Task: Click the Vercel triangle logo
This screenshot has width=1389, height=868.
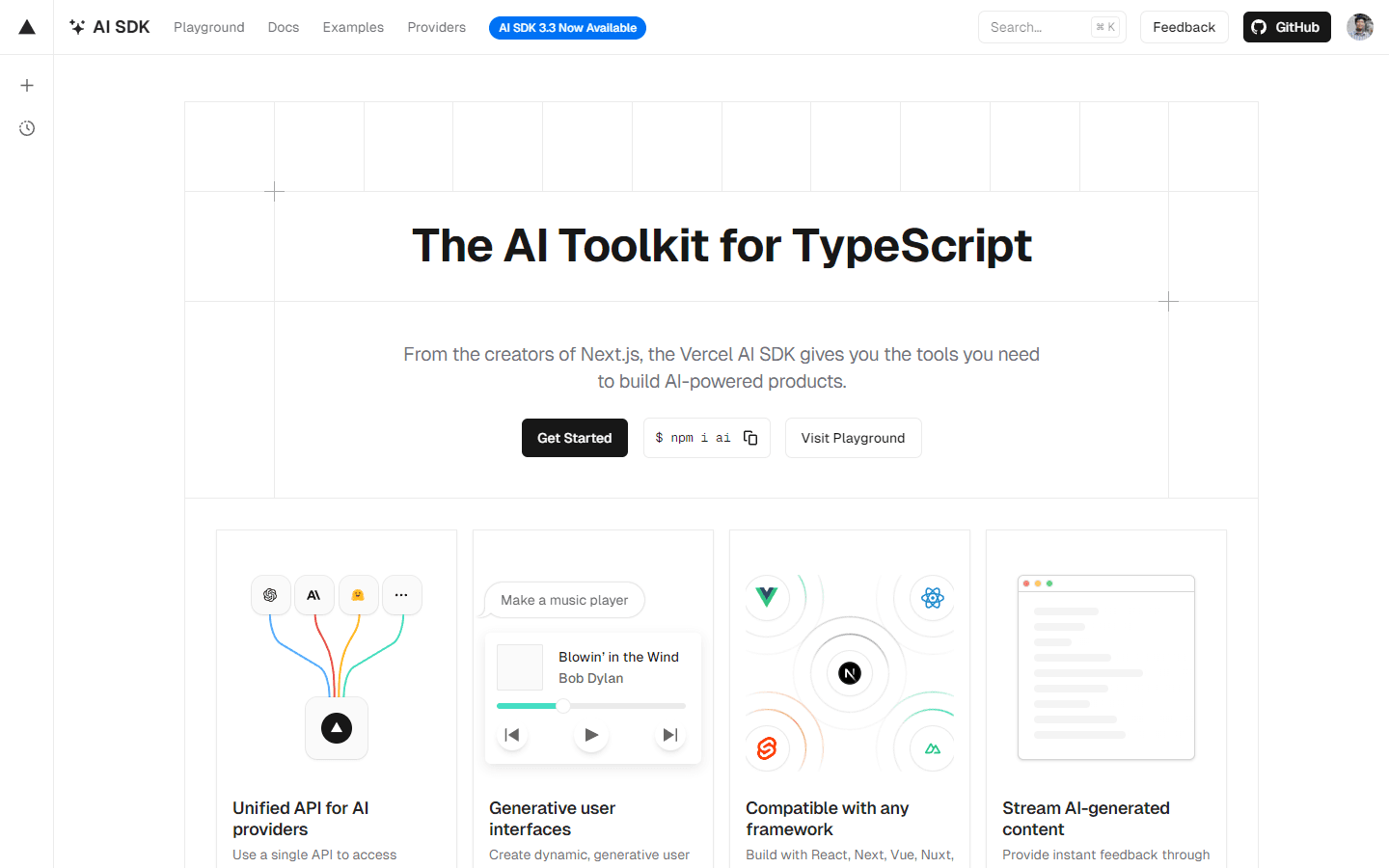Action: (x=27, y=27)
